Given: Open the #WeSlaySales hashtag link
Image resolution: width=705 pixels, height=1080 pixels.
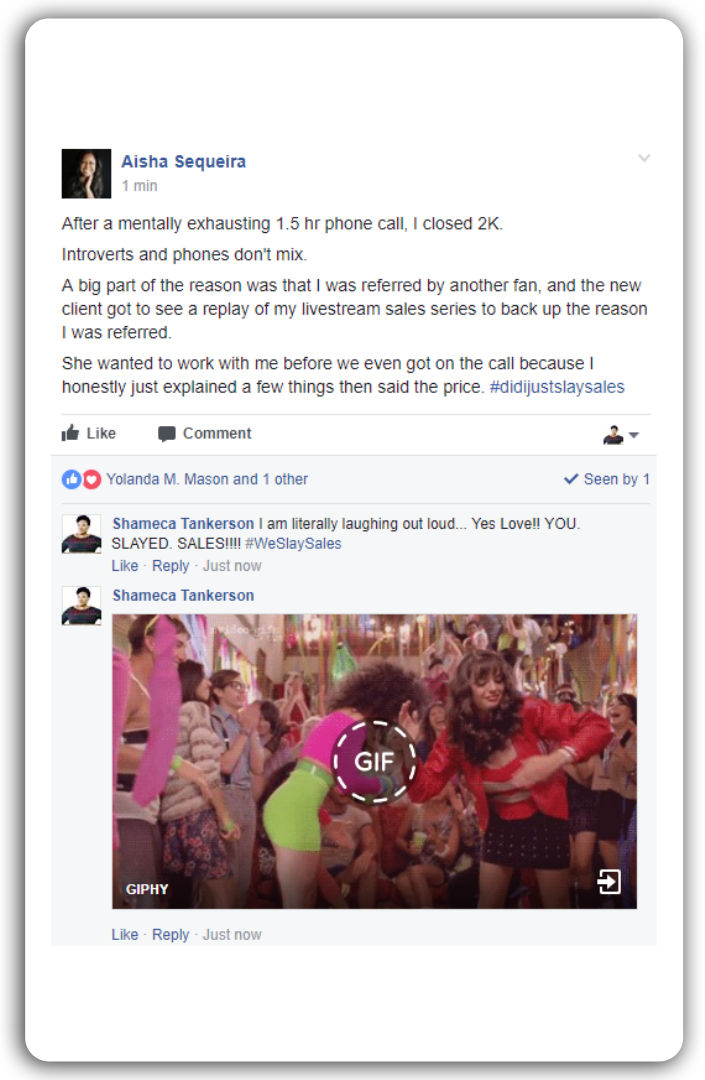Looking at the screenshot, I should [293, 543].
